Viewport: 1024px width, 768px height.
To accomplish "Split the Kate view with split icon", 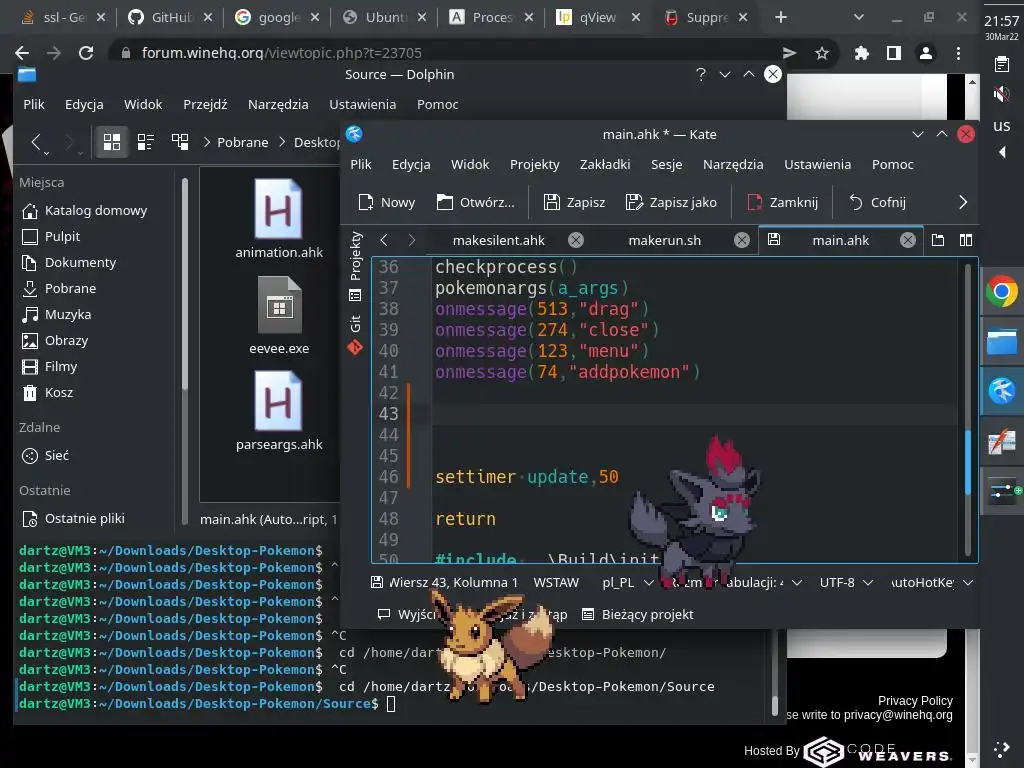I will 966,240.
